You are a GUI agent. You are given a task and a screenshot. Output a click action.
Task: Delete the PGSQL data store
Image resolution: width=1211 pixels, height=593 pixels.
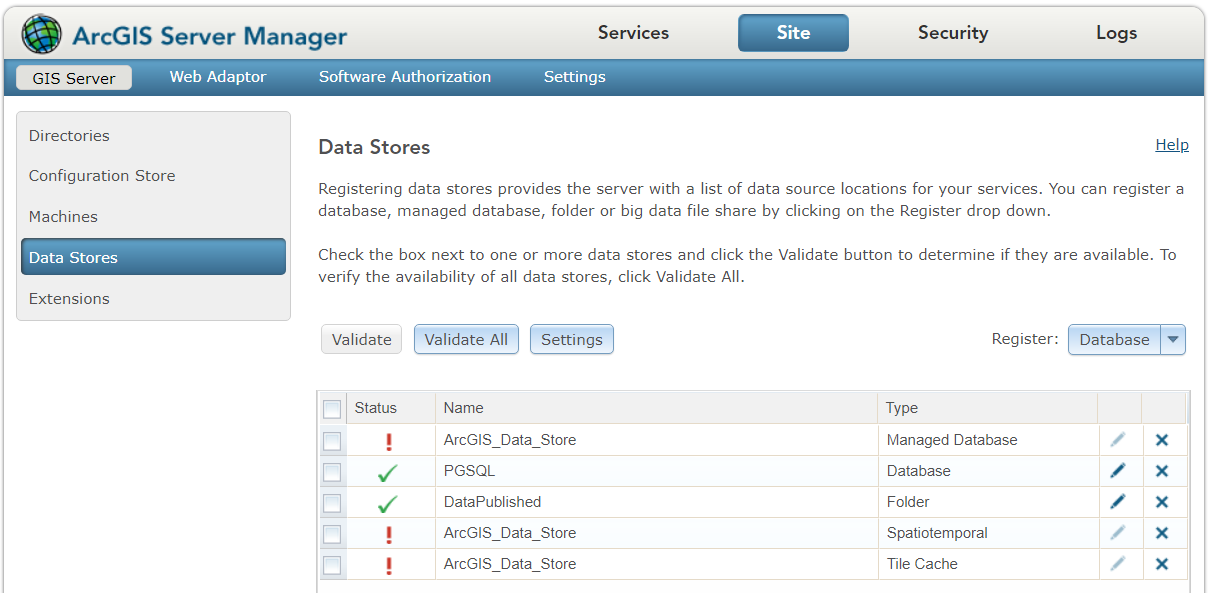(x=1162, y=471)
